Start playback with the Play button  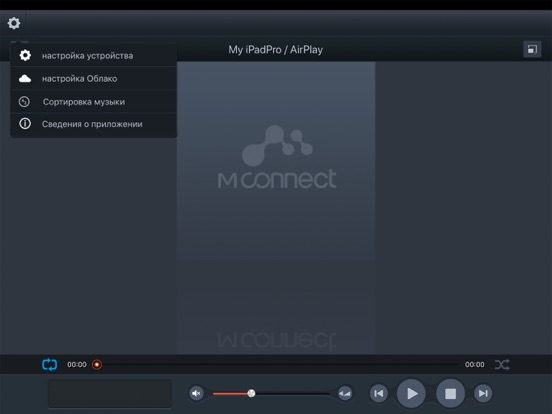pyautogui.click(x=411, y=393)
